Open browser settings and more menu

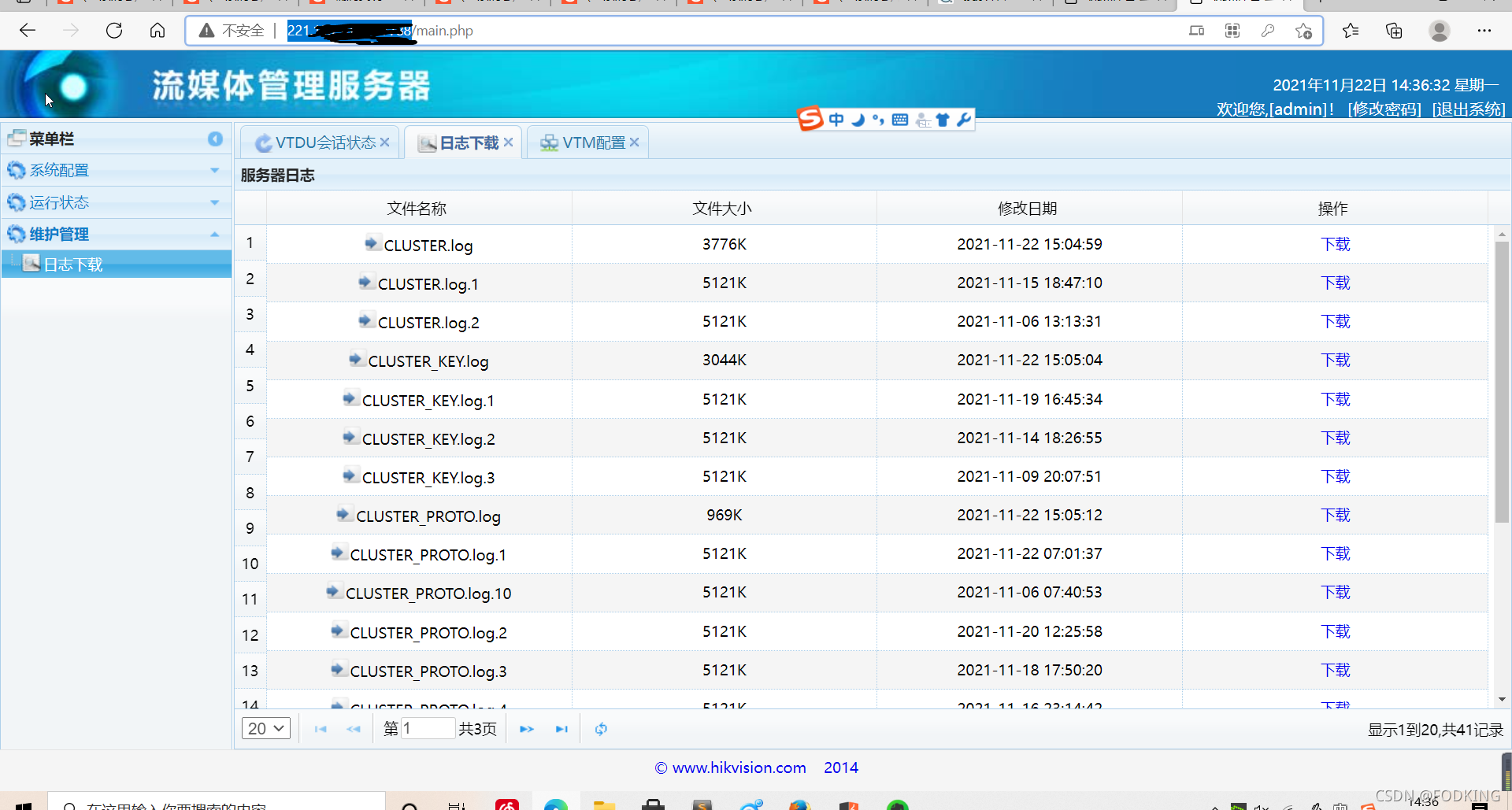[1484, 31]
